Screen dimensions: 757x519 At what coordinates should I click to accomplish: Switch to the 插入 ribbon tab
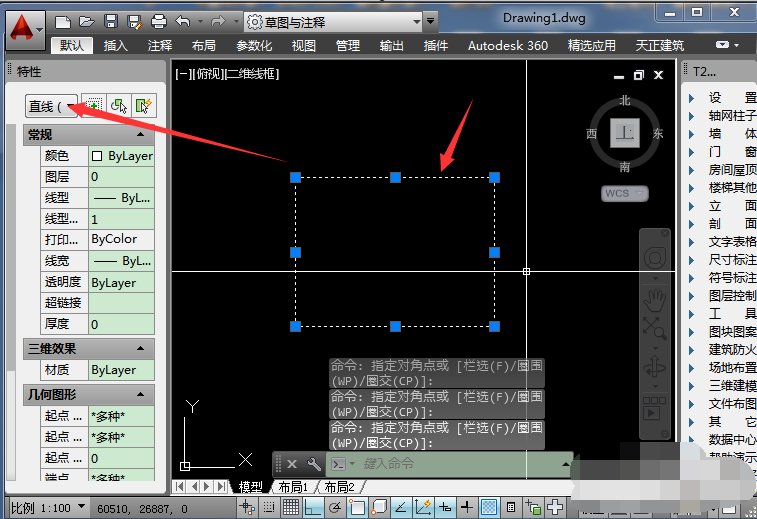(x=116, y=45)
